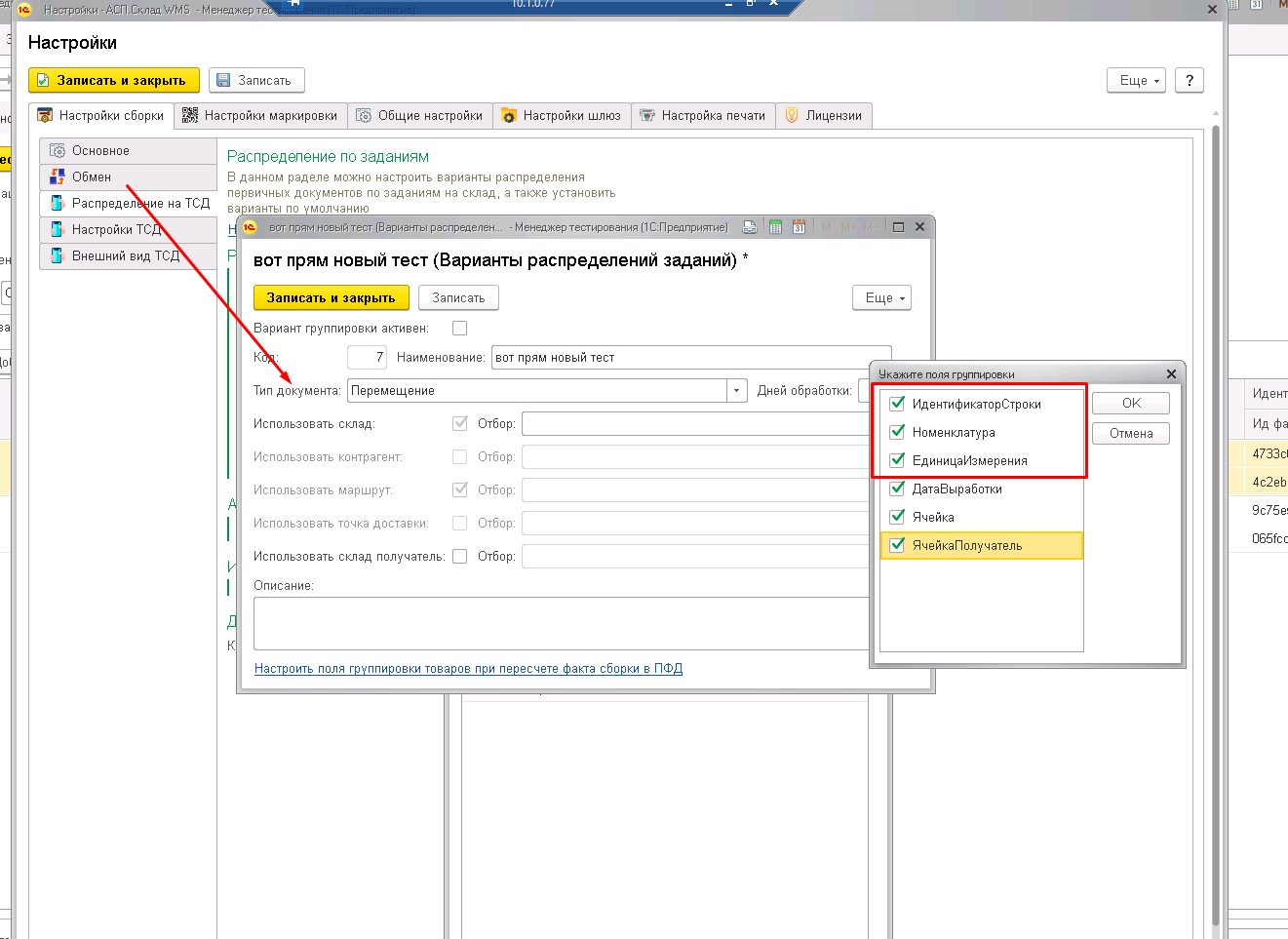Screen dimensions: 1288x939
Task: Select Настройки ТСД in the left sidebar
Action: tap(128, 229)
